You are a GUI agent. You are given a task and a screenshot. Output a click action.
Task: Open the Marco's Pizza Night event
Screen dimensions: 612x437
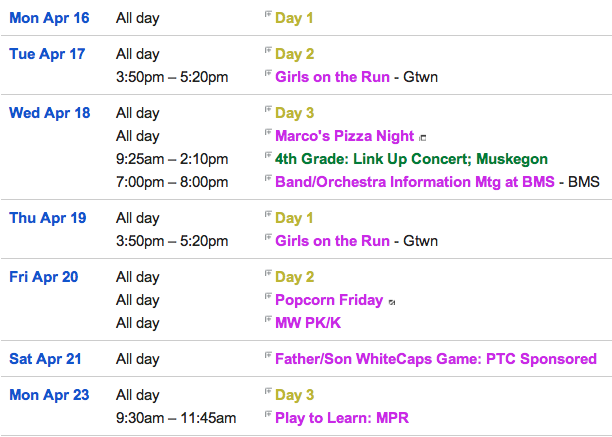[x=345, y=136]
